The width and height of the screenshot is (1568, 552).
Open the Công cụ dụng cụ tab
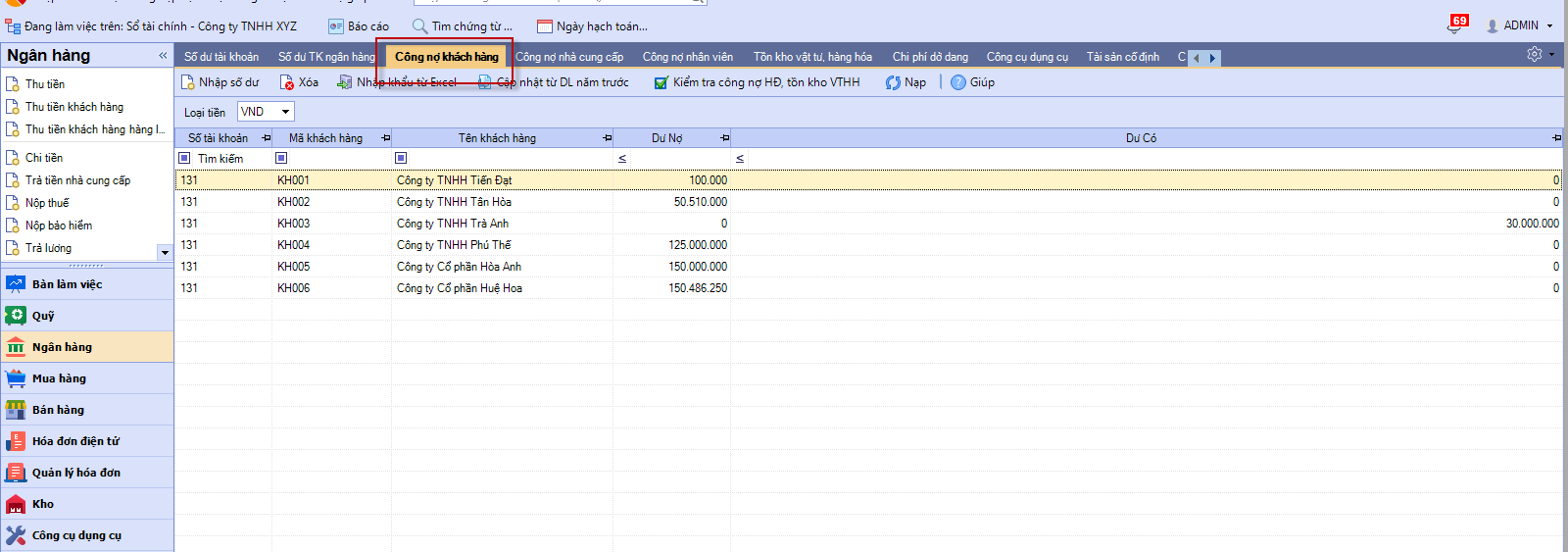click(x=1027, y=57)
